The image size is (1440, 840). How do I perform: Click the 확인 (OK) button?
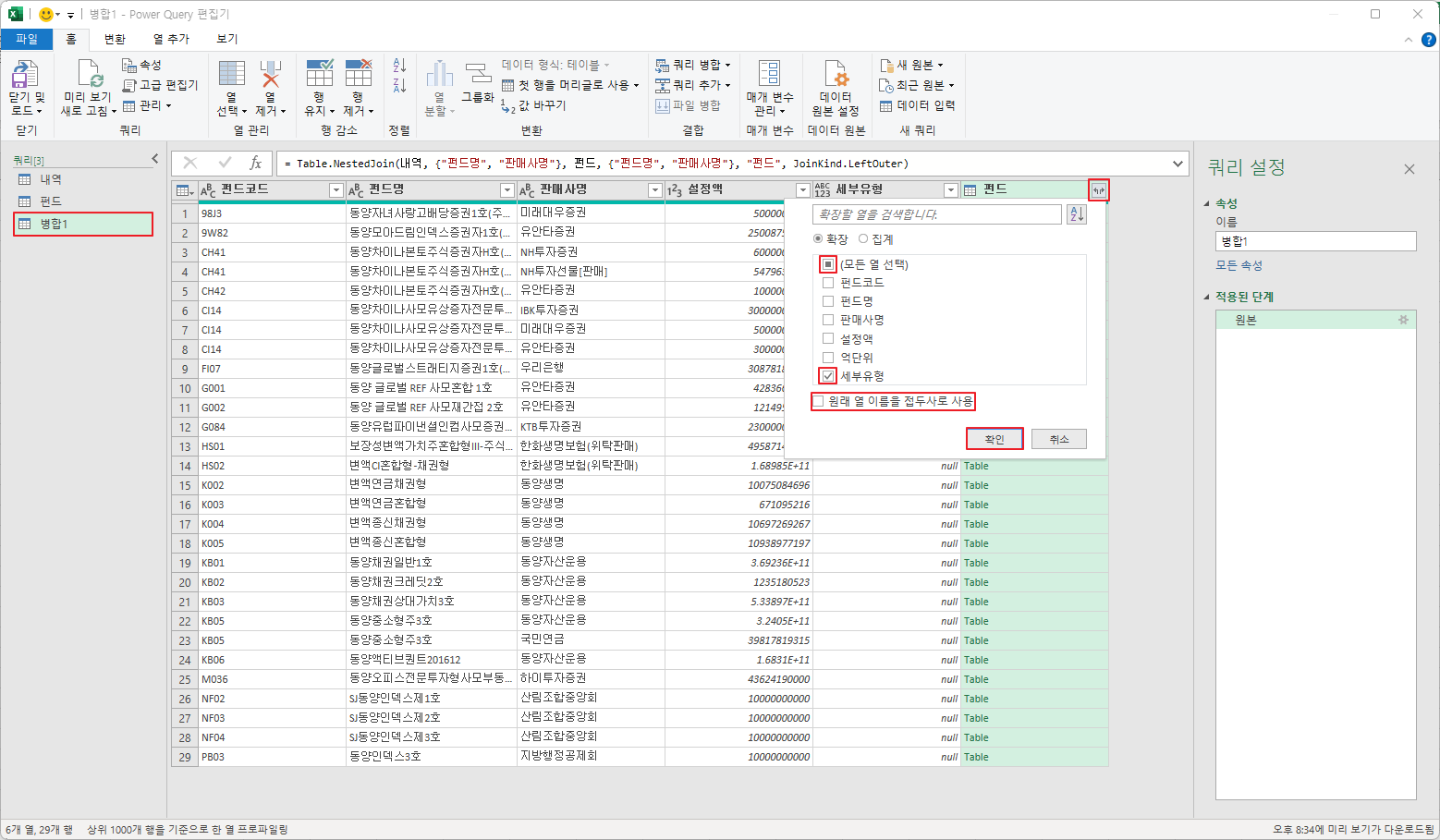(x=995, y=439)
